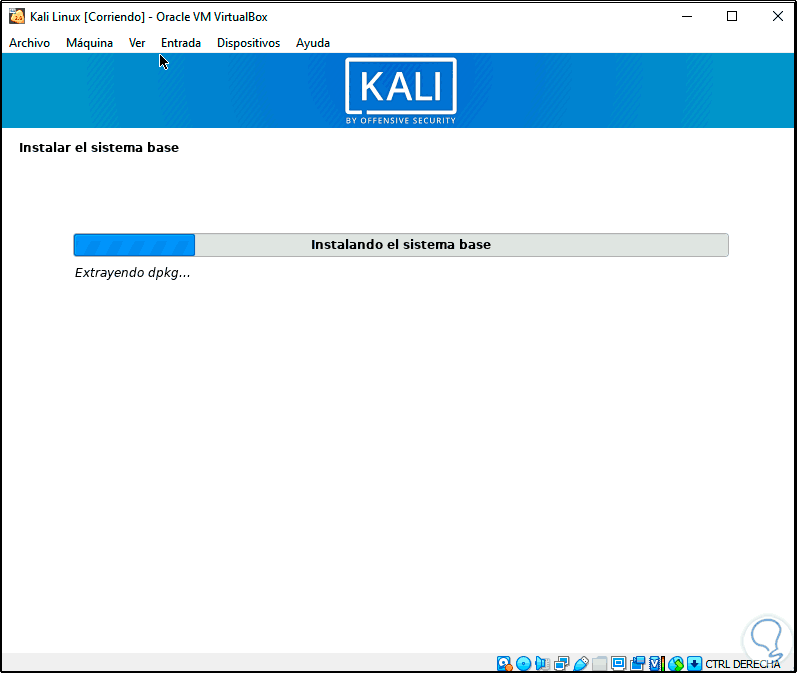Click the Extrayendo dpkg status text

pos(132,273)
